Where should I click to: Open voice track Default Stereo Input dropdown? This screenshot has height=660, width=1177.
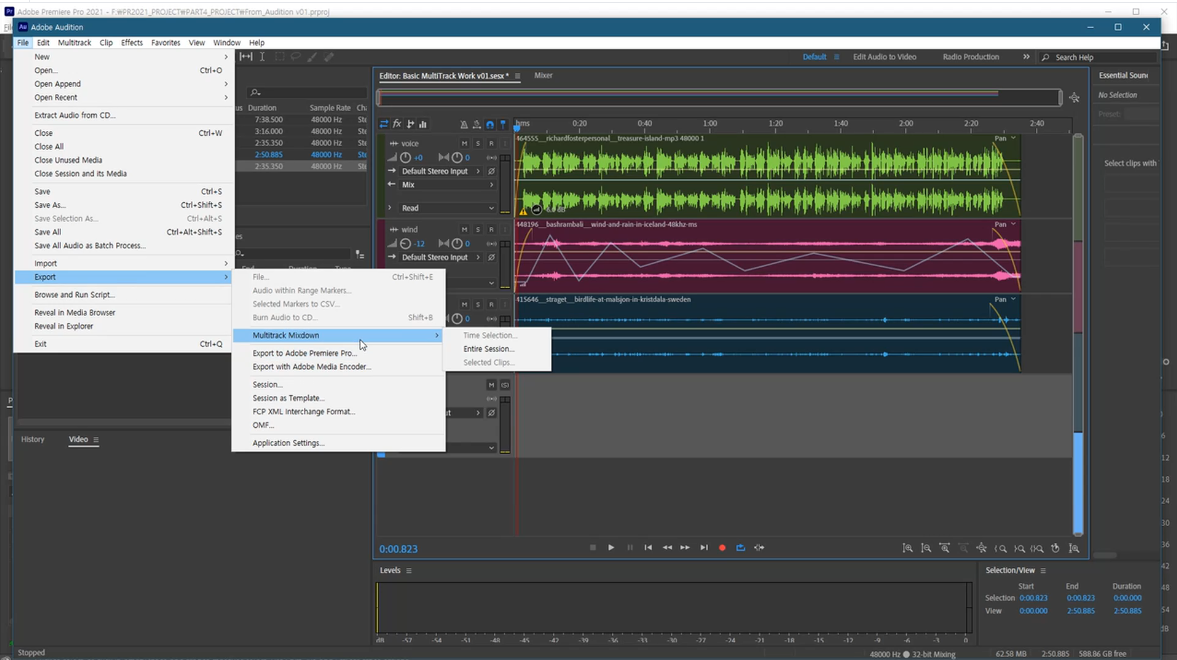(441, 171)
